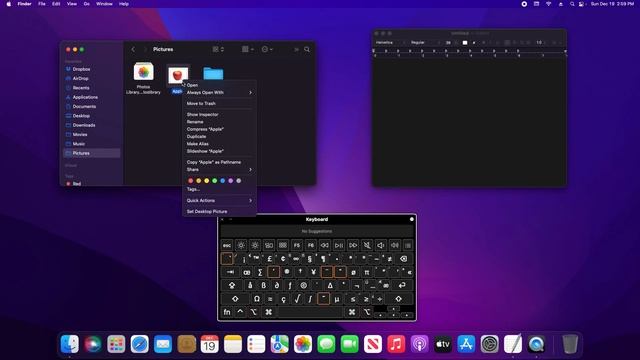The height and width of the screenshot is (360, 640).
Task: Click the Mission Control key on the keyboard
Action: [x=269, y=245]
